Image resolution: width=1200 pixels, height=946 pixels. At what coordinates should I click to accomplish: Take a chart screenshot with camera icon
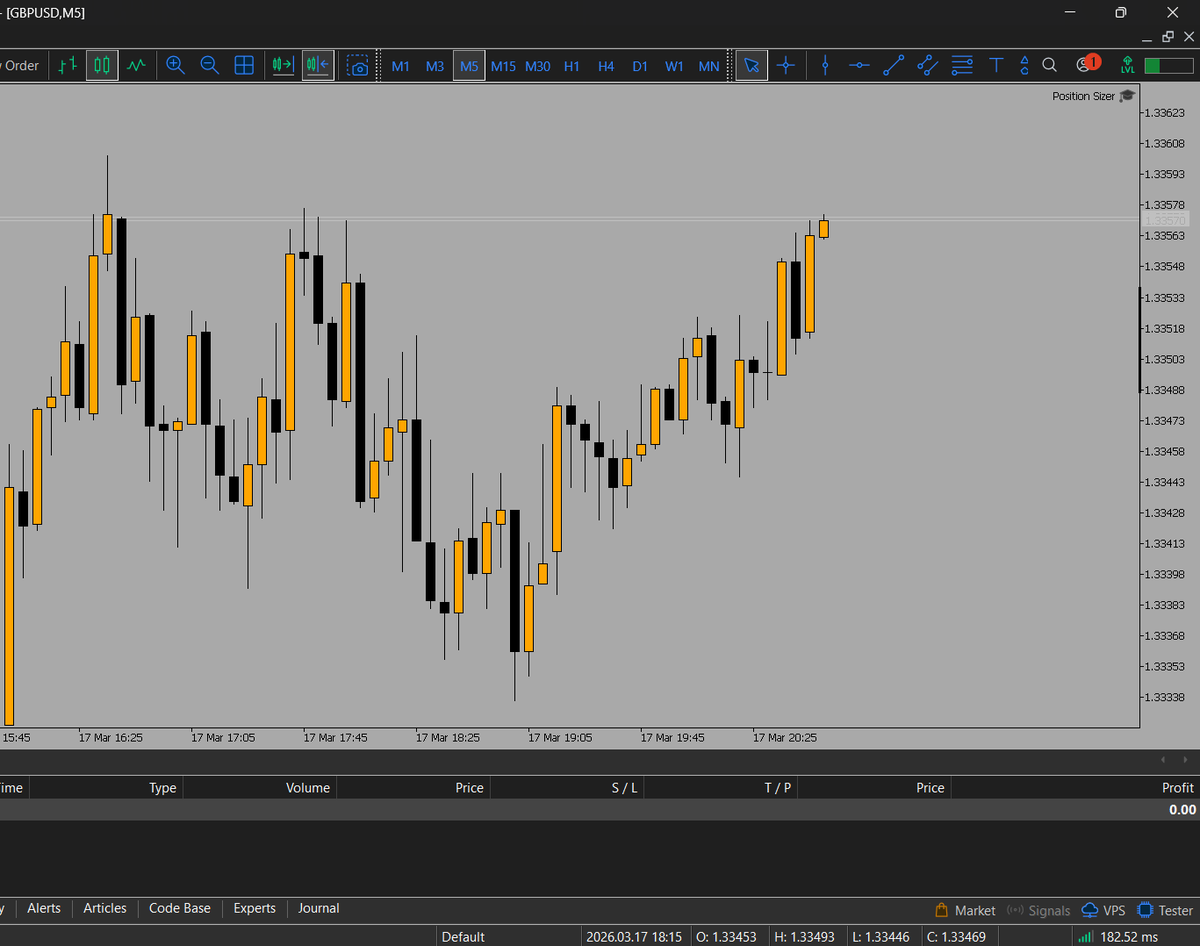click(x=358, y=66)
